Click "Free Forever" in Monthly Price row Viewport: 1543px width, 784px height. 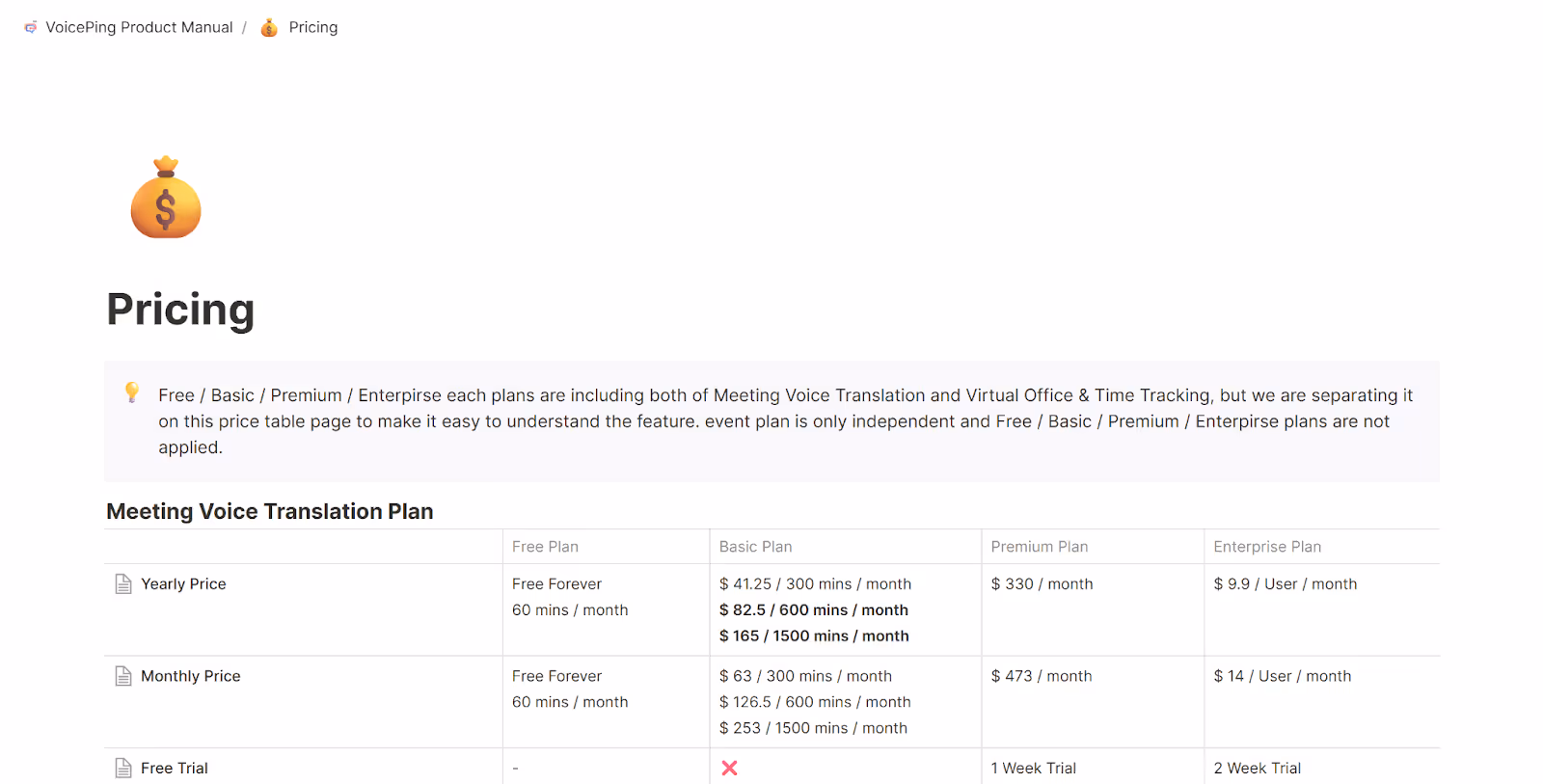(556, 676)
